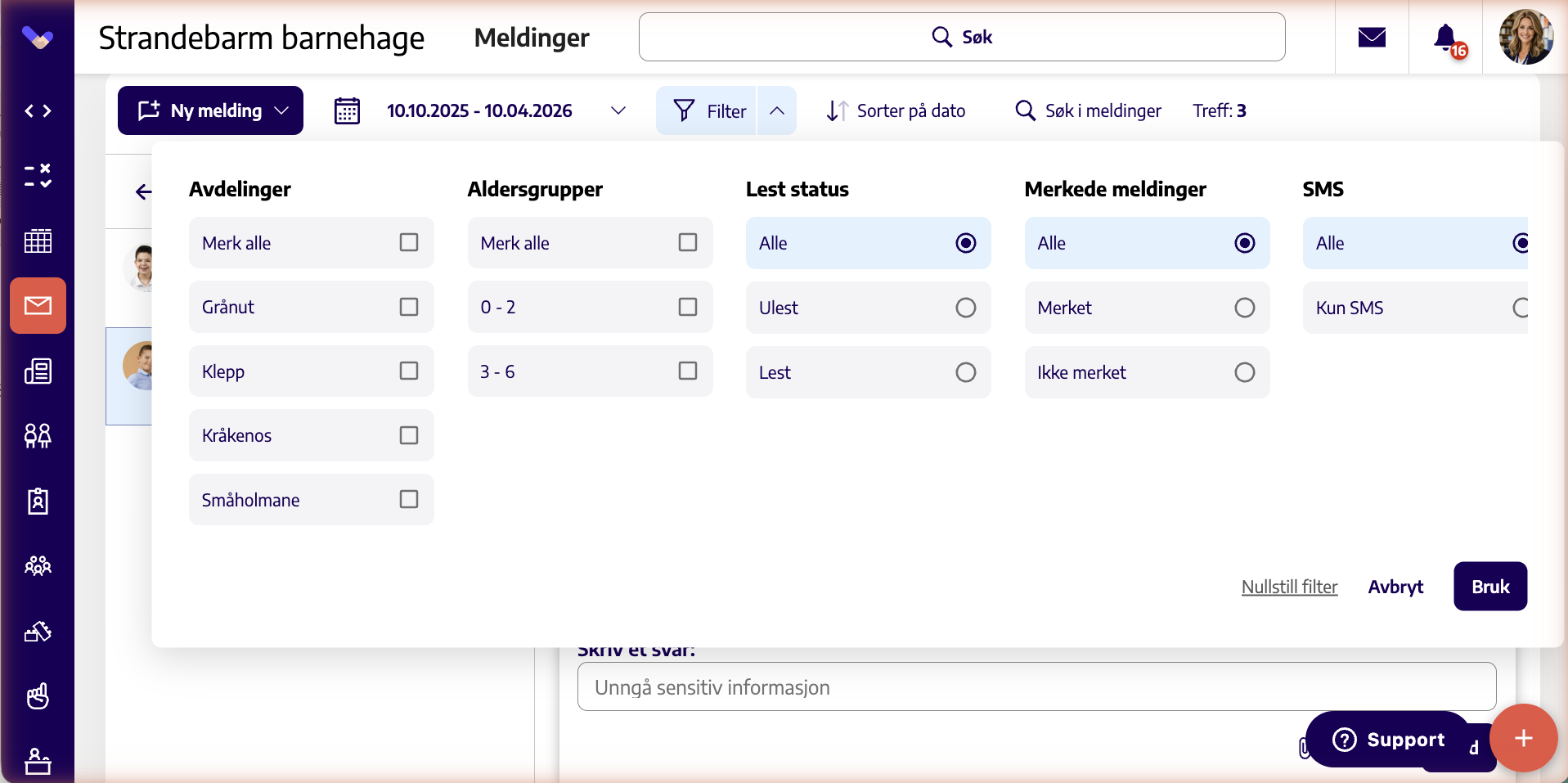The width and height of the screenshot is (1568, 783).
Task: Check Merk alle under Aldersgrupper
Action: (x=590, y=243)
